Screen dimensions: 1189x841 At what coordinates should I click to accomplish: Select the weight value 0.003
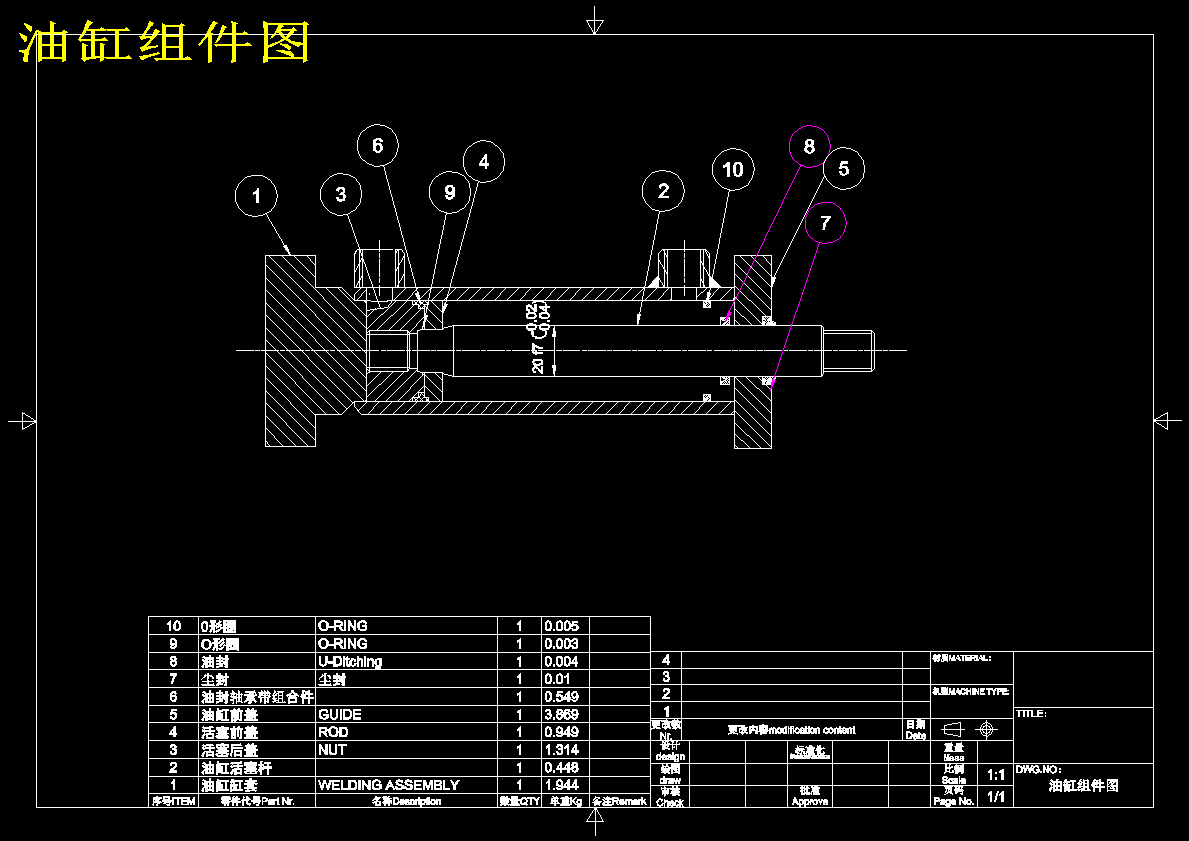coord(562,643)
